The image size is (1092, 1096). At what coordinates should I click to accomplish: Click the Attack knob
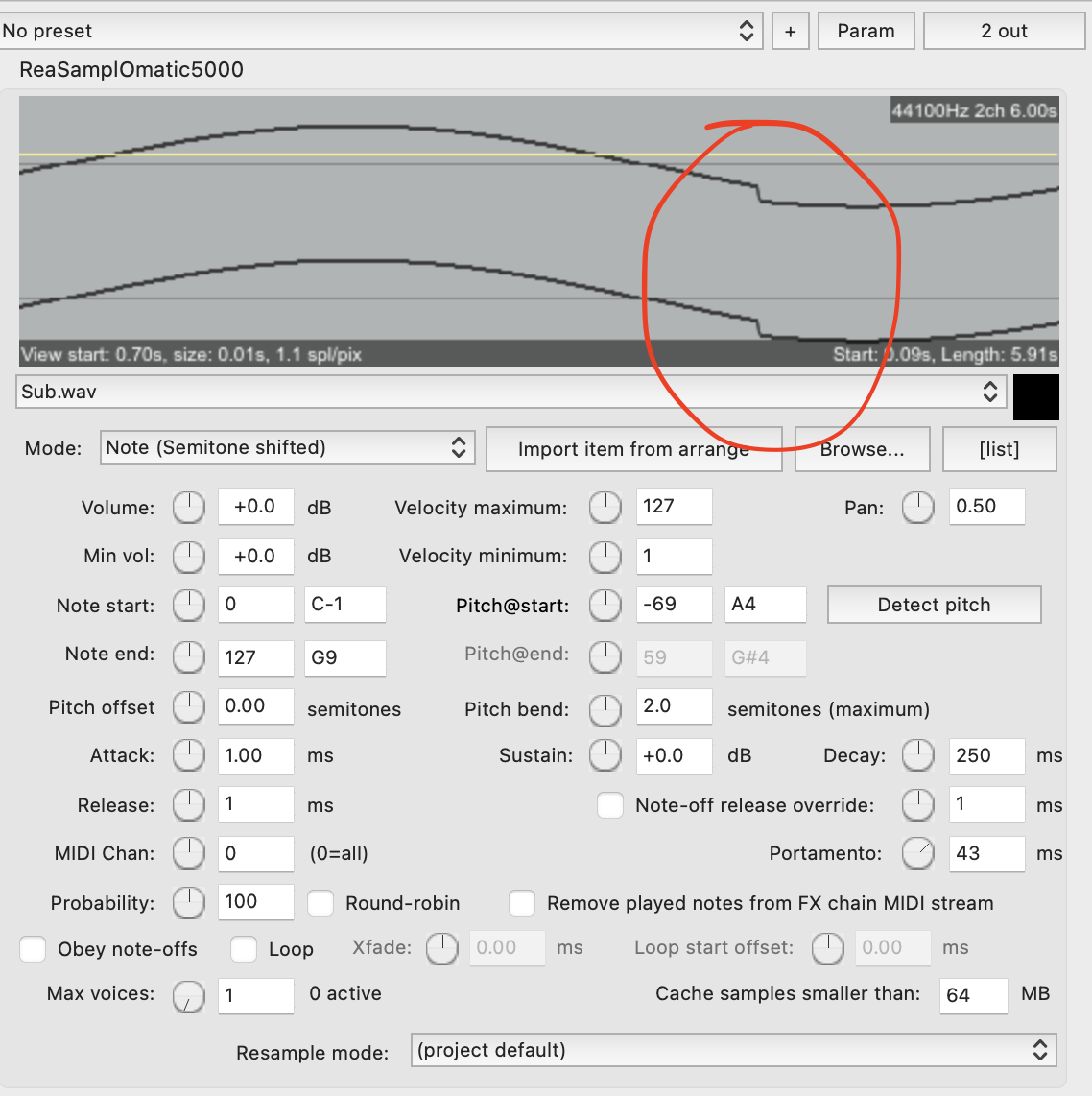click(189, 755)
